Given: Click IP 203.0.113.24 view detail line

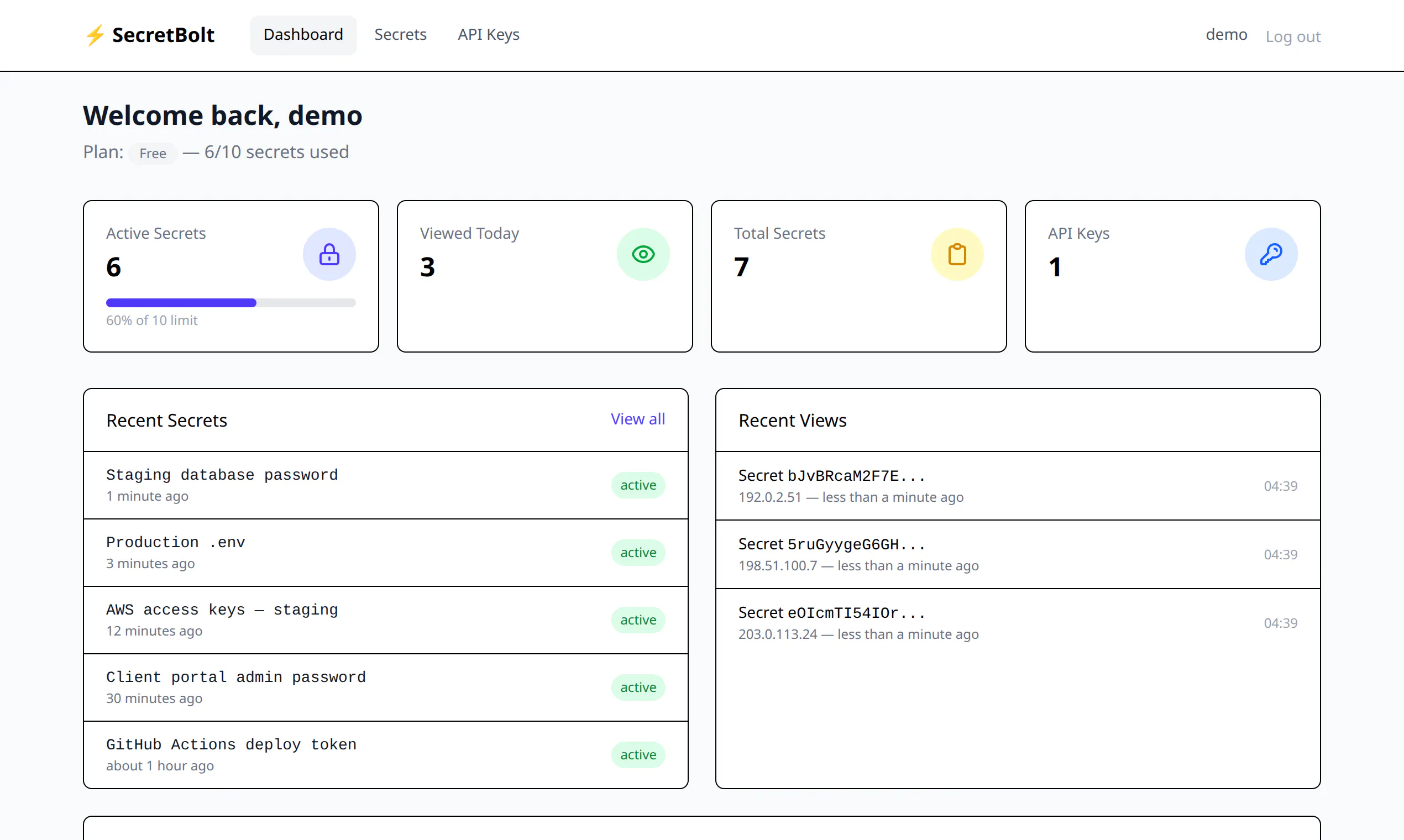Looking at the screenshot, I should (x=858, y=634).
